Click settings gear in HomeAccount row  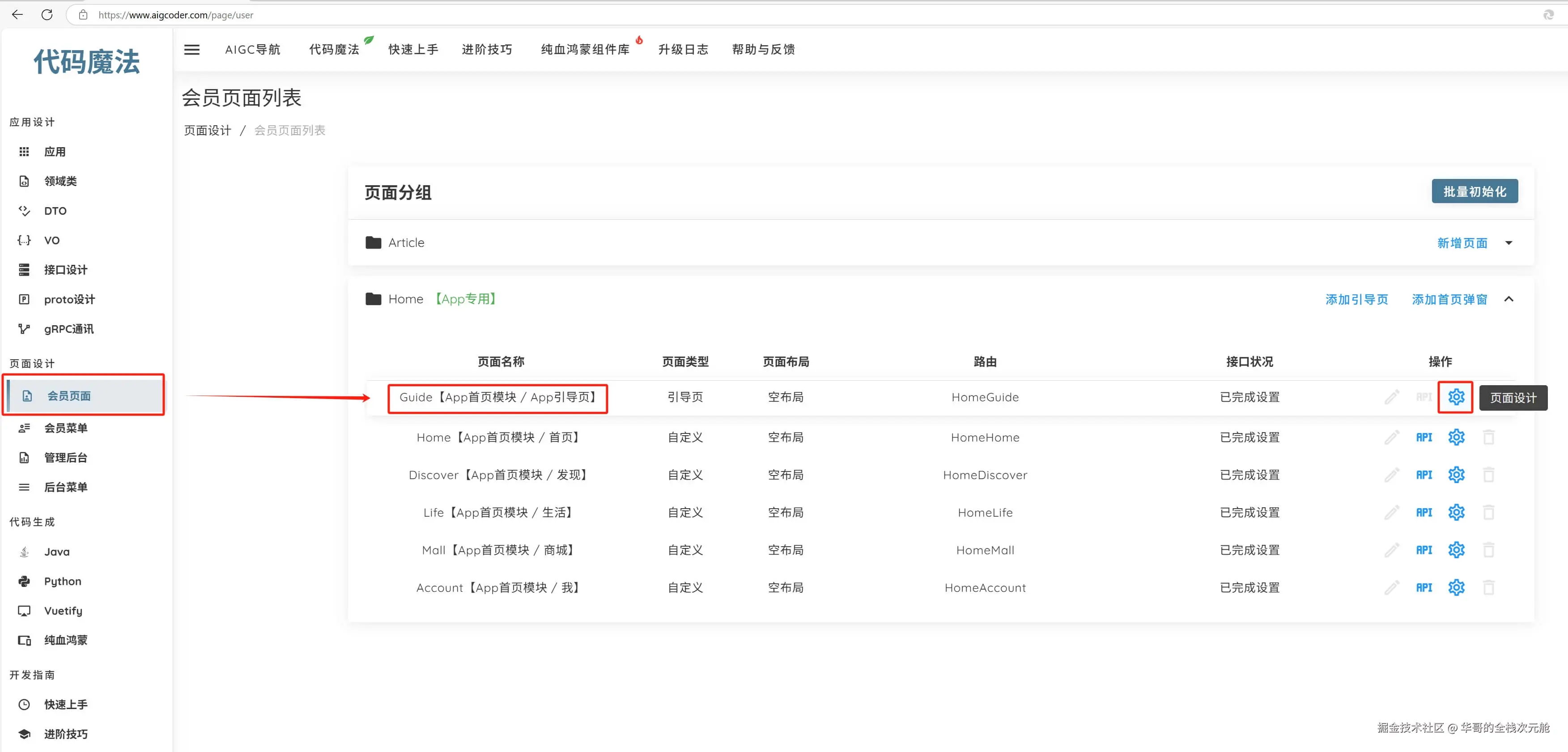(1455, 587)
